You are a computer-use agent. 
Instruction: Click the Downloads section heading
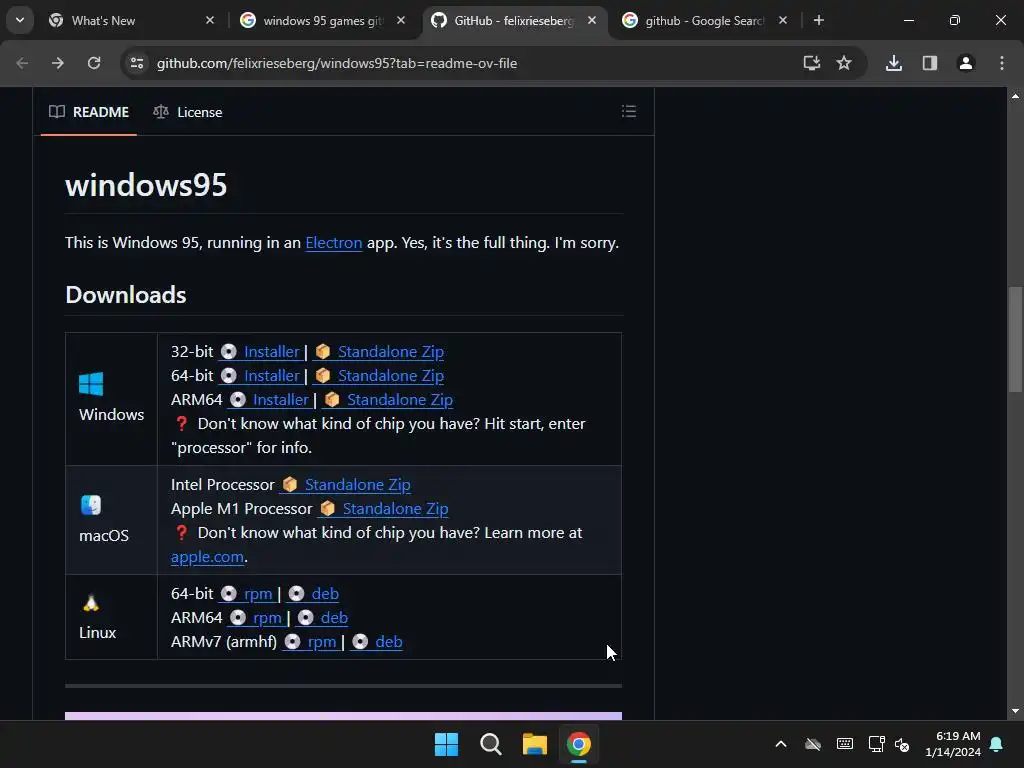pos(126,295)
